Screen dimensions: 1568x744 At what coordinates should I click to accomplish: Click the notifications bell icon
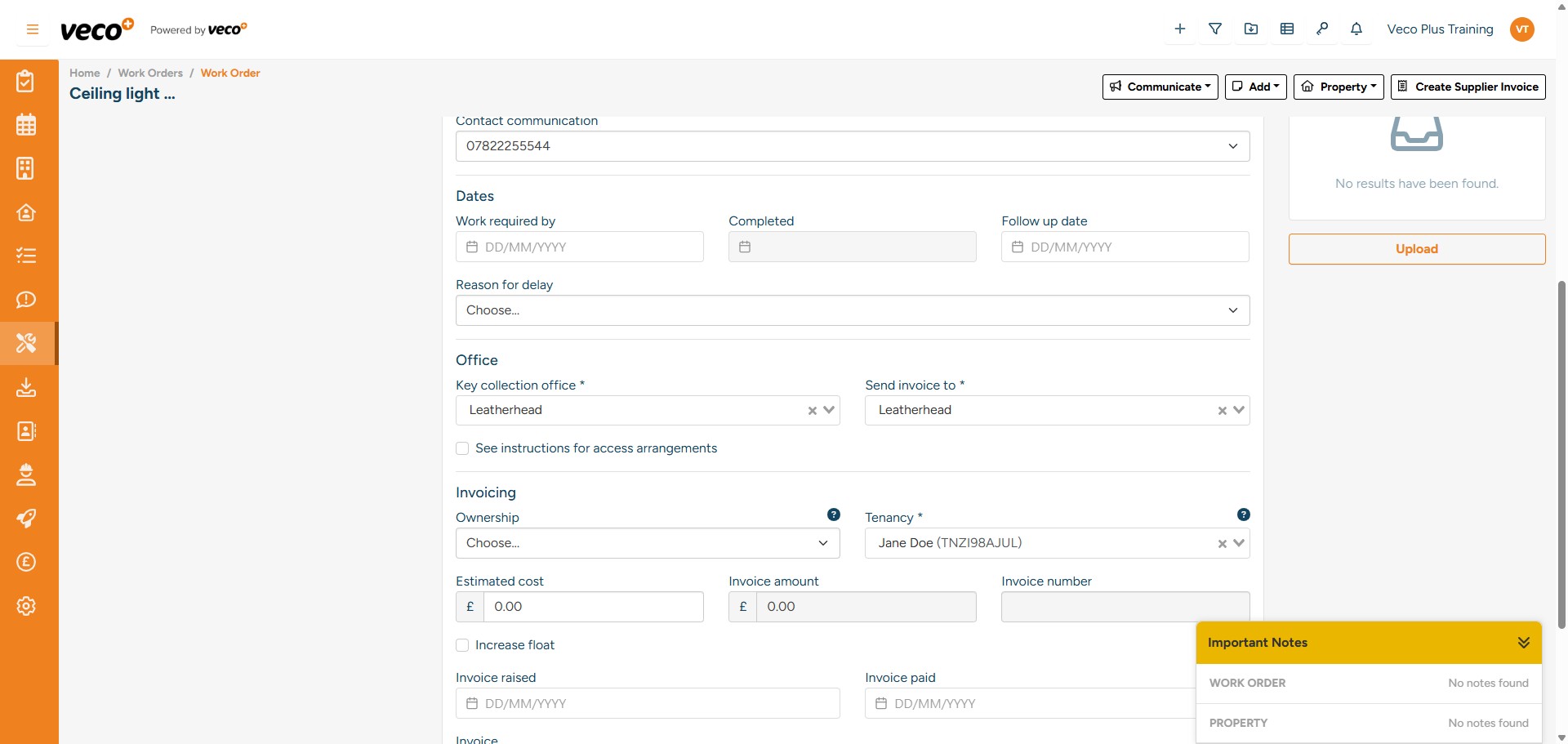pyautogui.click(x=1357, y=29)
